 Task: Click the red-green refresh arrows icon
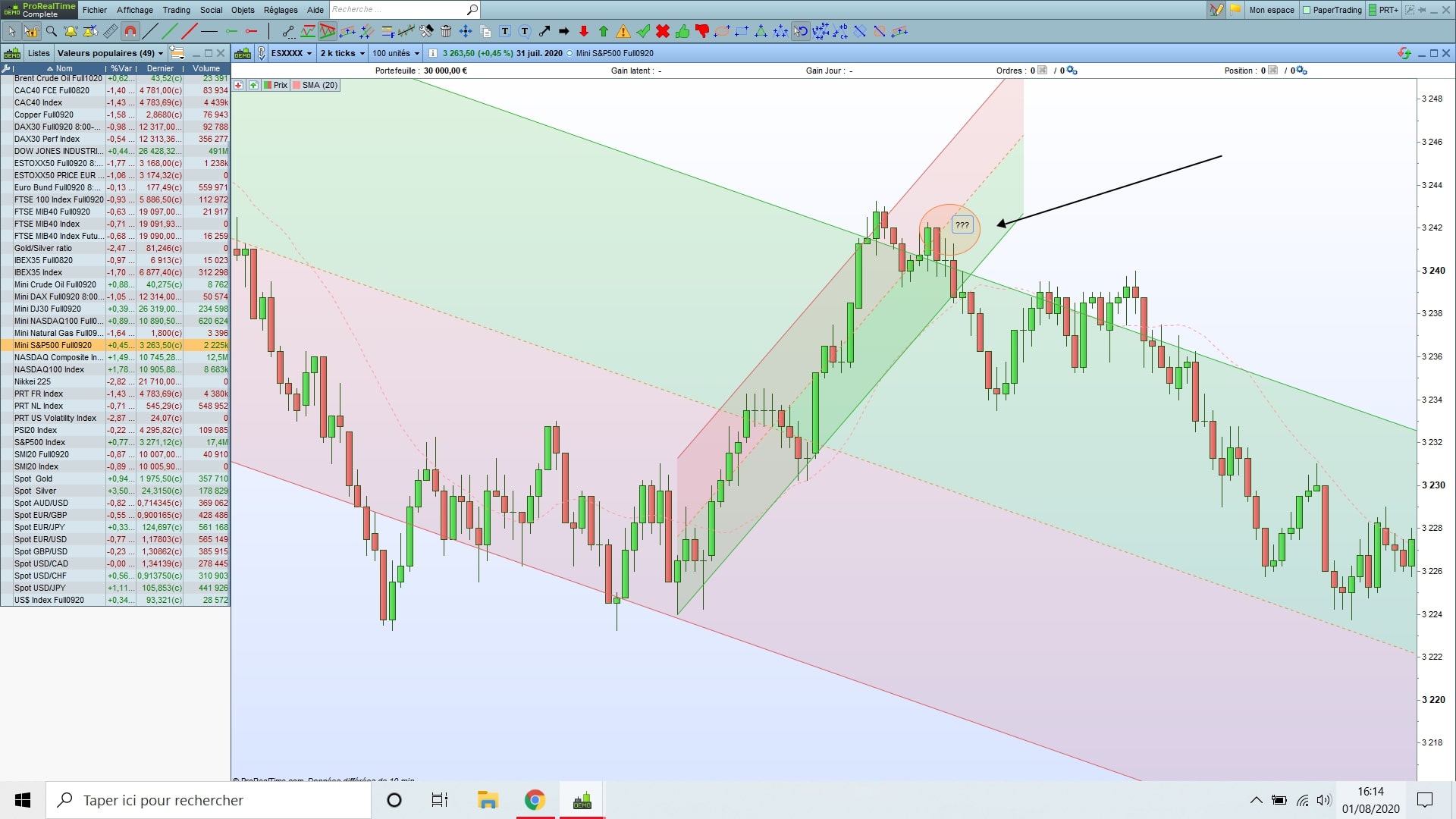click(x=1404, y=53)
